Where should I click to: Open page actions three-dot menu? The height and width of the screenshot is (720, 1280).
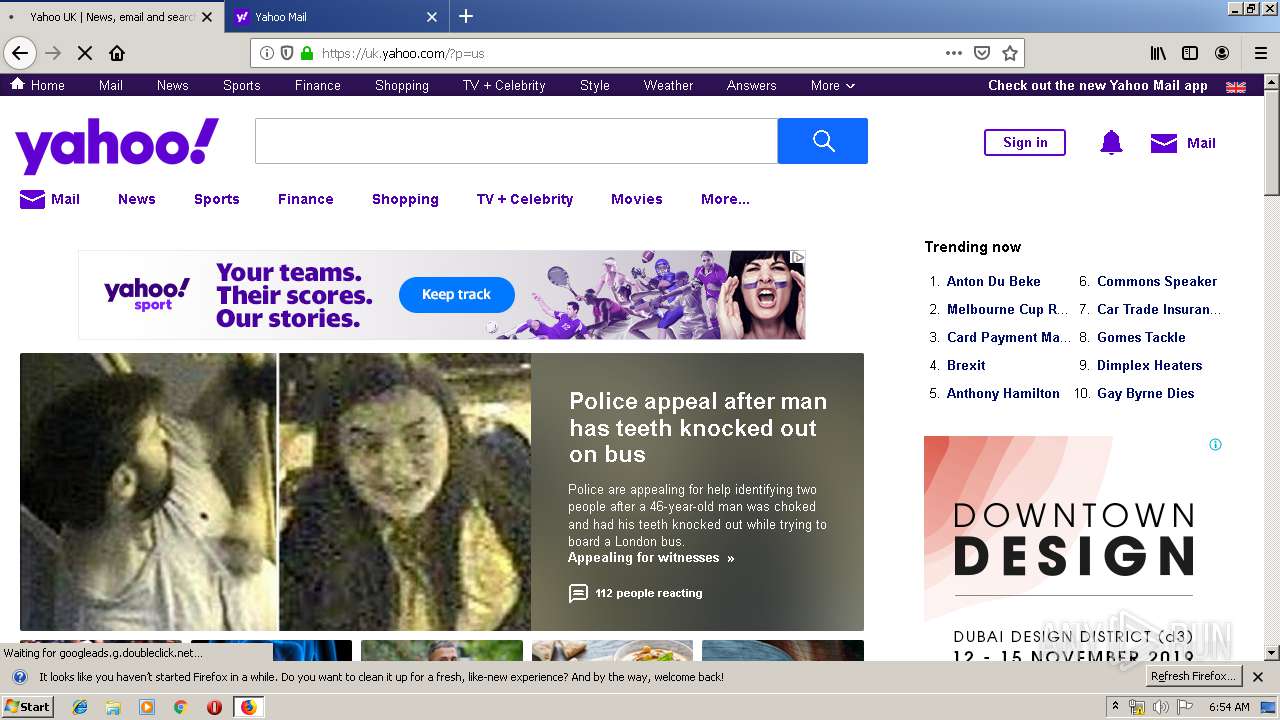click(x=954, y=53)
